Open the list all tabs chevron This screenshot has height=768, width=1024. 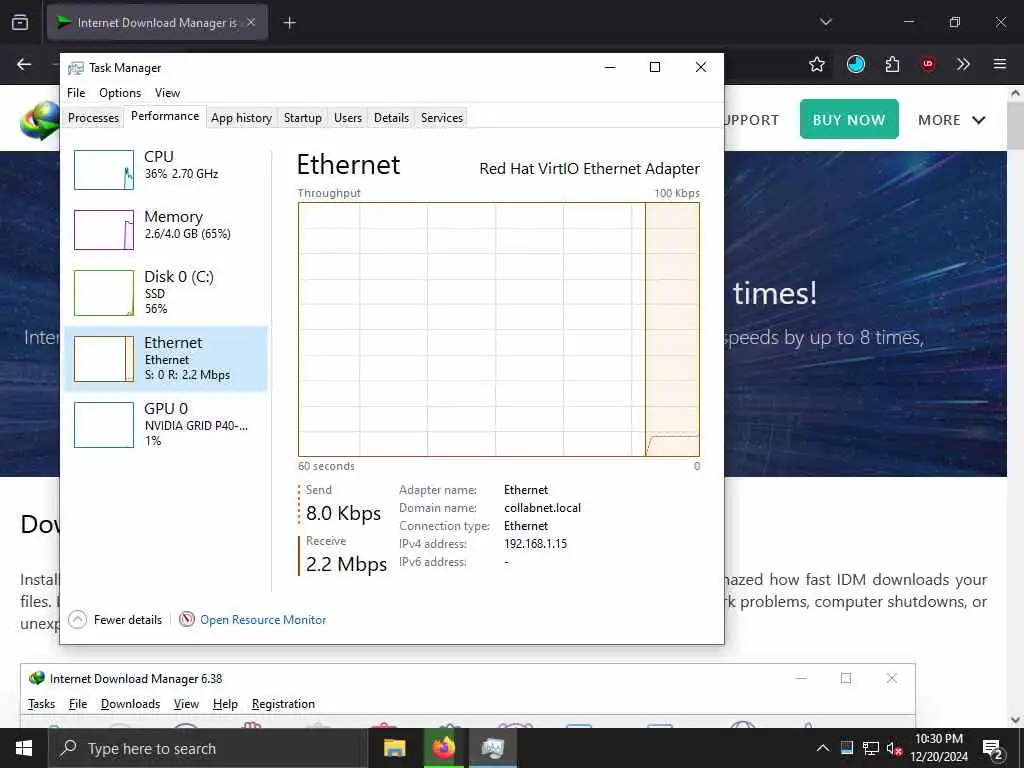(825, 22)
